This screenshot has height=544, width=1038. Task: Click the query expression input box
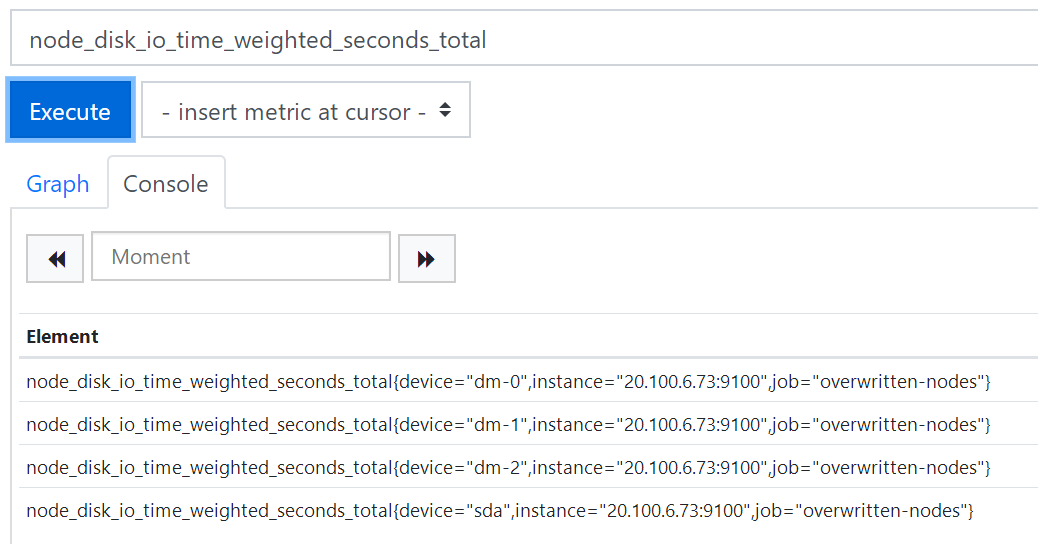pos(520,40)
